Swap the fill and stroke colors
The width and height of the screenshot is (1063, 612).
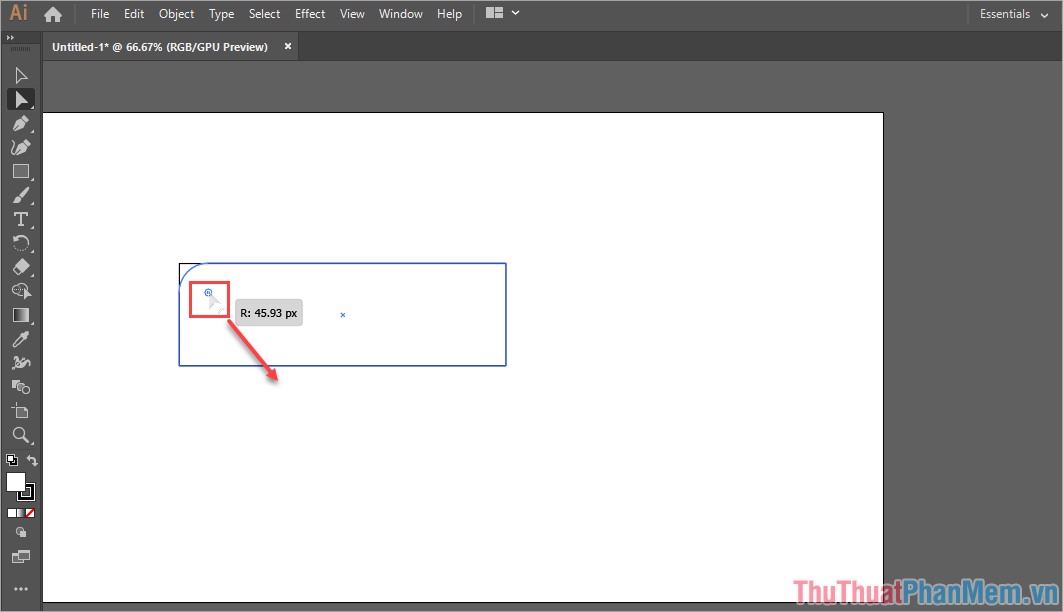[x=32, y=460]
